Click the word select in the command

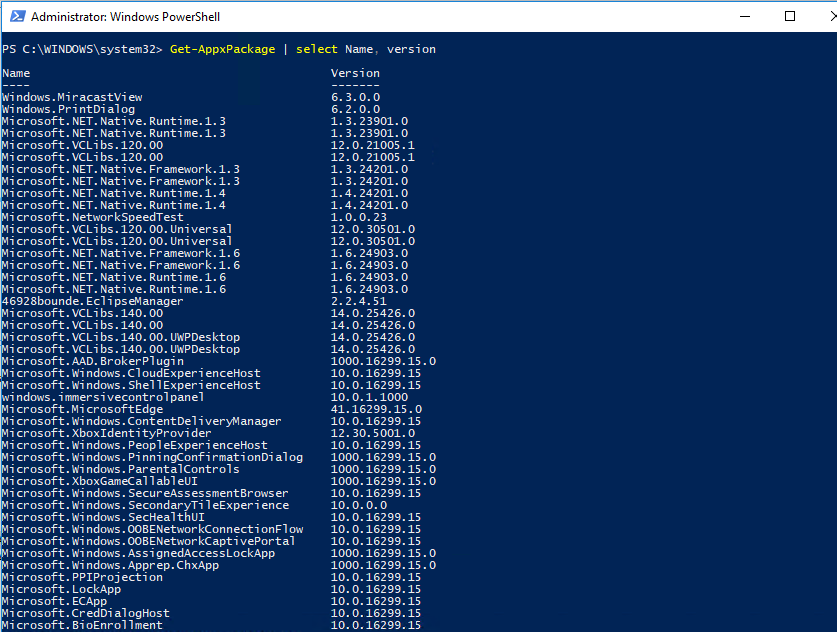coord(317,49)
